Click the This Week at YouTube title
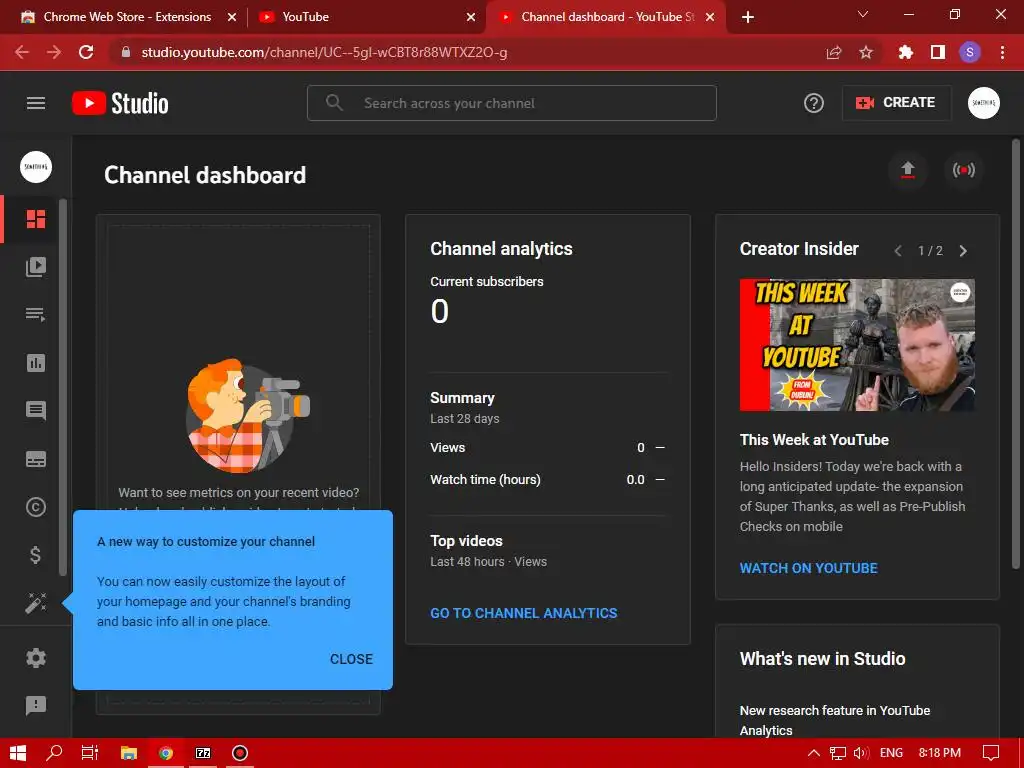The image size is (1024, 768). point(814,440)
